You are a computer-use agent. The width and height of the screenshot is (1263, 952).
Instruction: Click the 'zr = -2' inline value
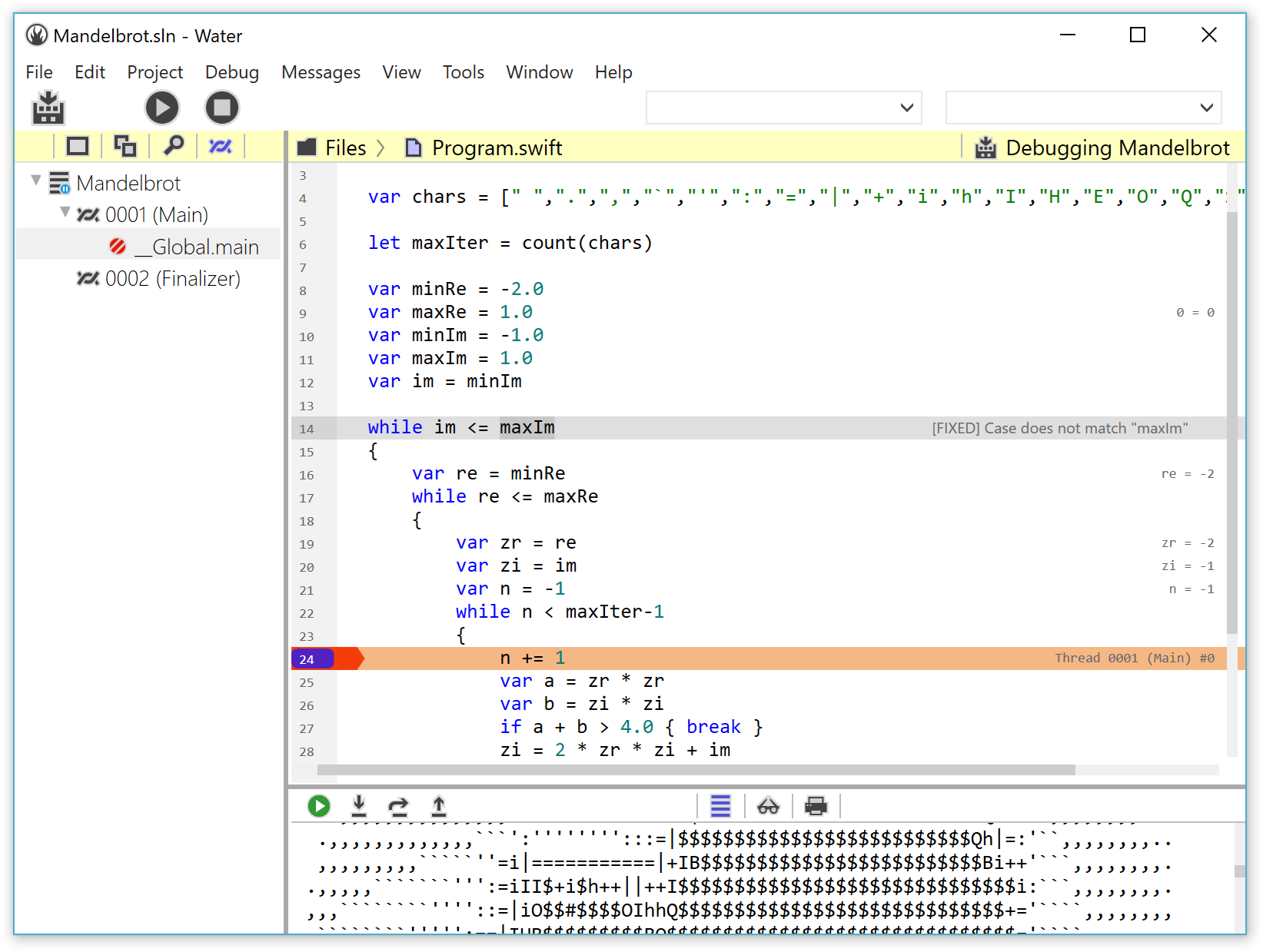pos(1188,543)
